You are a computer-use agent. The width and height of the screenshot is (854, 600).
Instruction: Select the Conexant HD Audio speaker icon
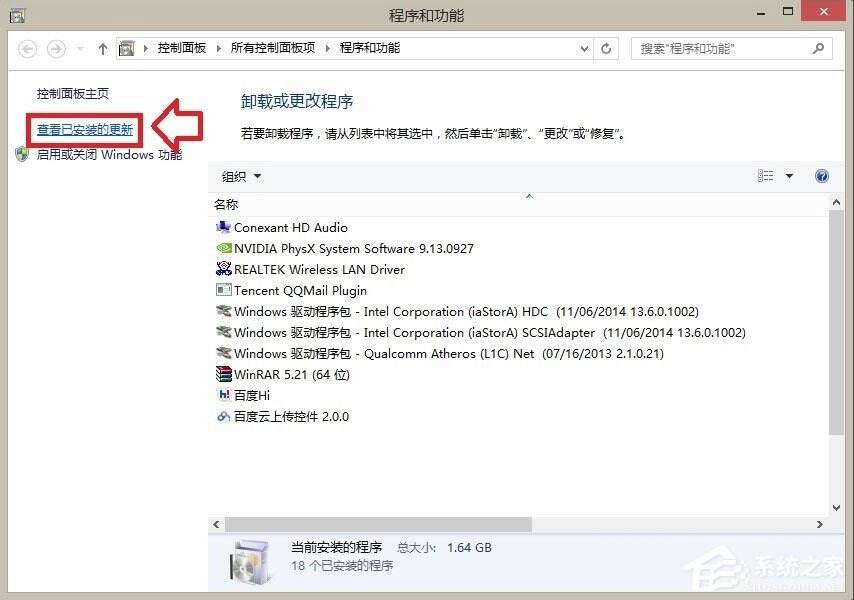pyautogui.click(x=222, y=227)
